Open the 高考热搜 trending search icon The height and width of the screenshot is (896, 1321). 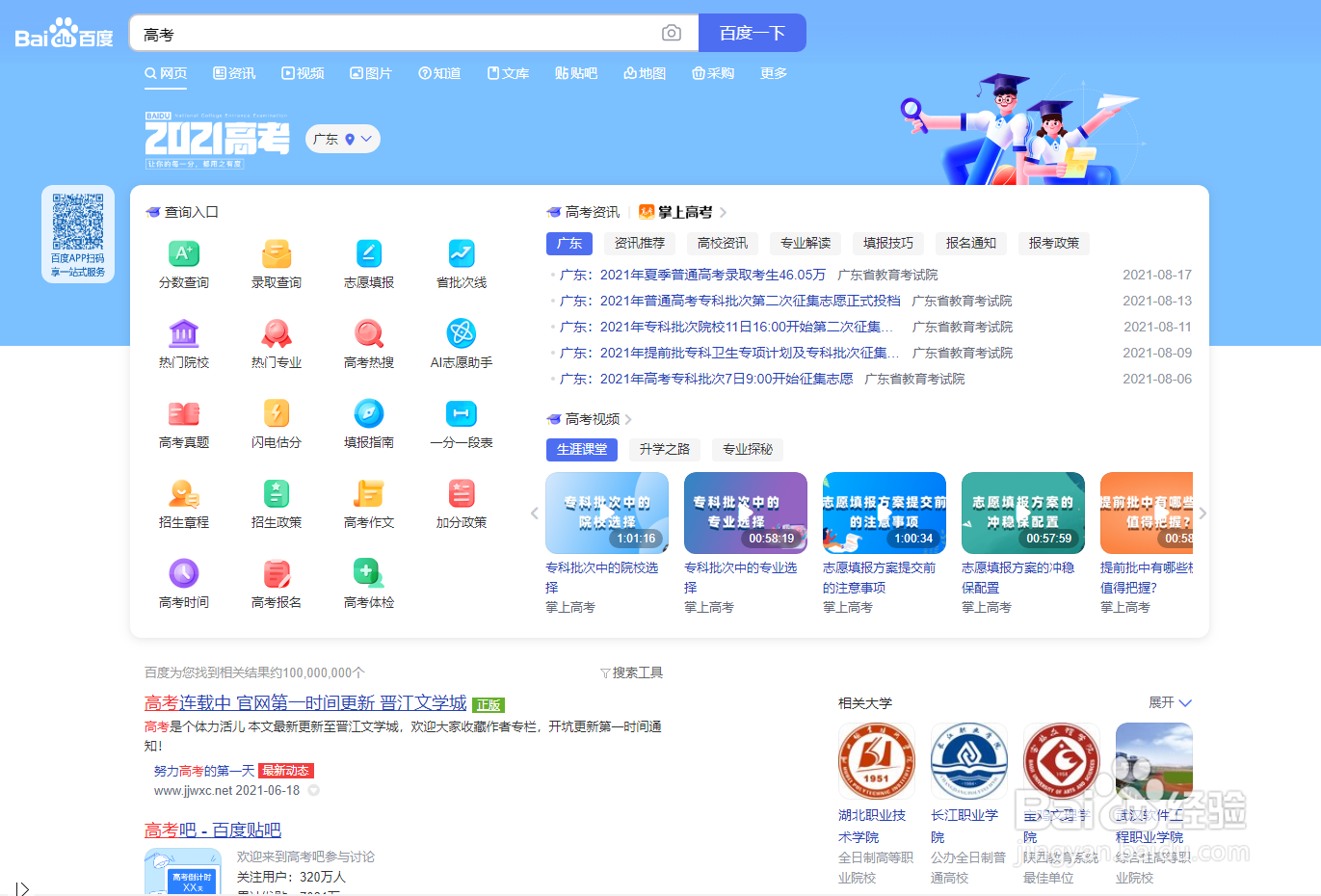[369, 333]
